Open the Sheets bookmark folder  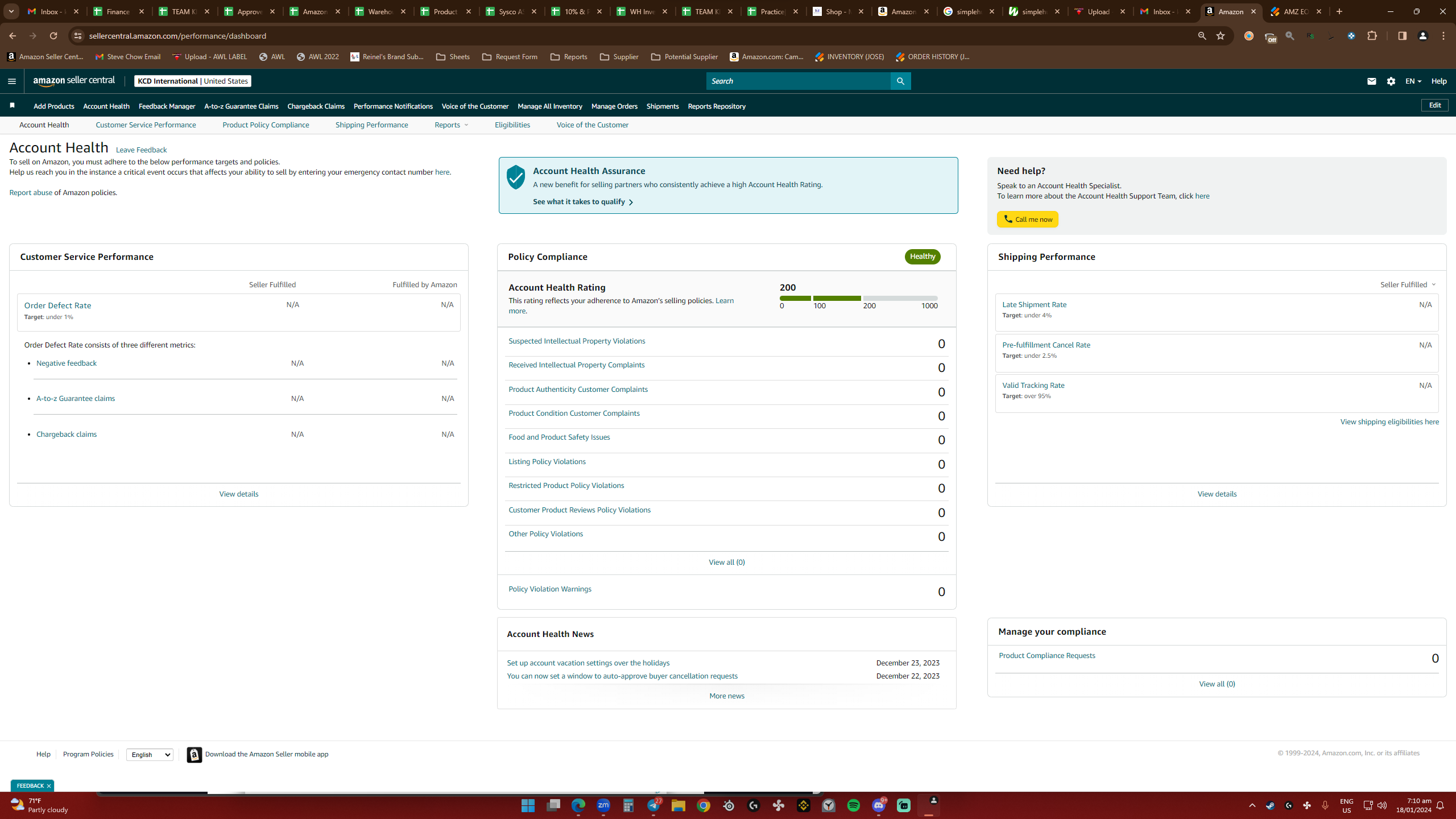453,57
